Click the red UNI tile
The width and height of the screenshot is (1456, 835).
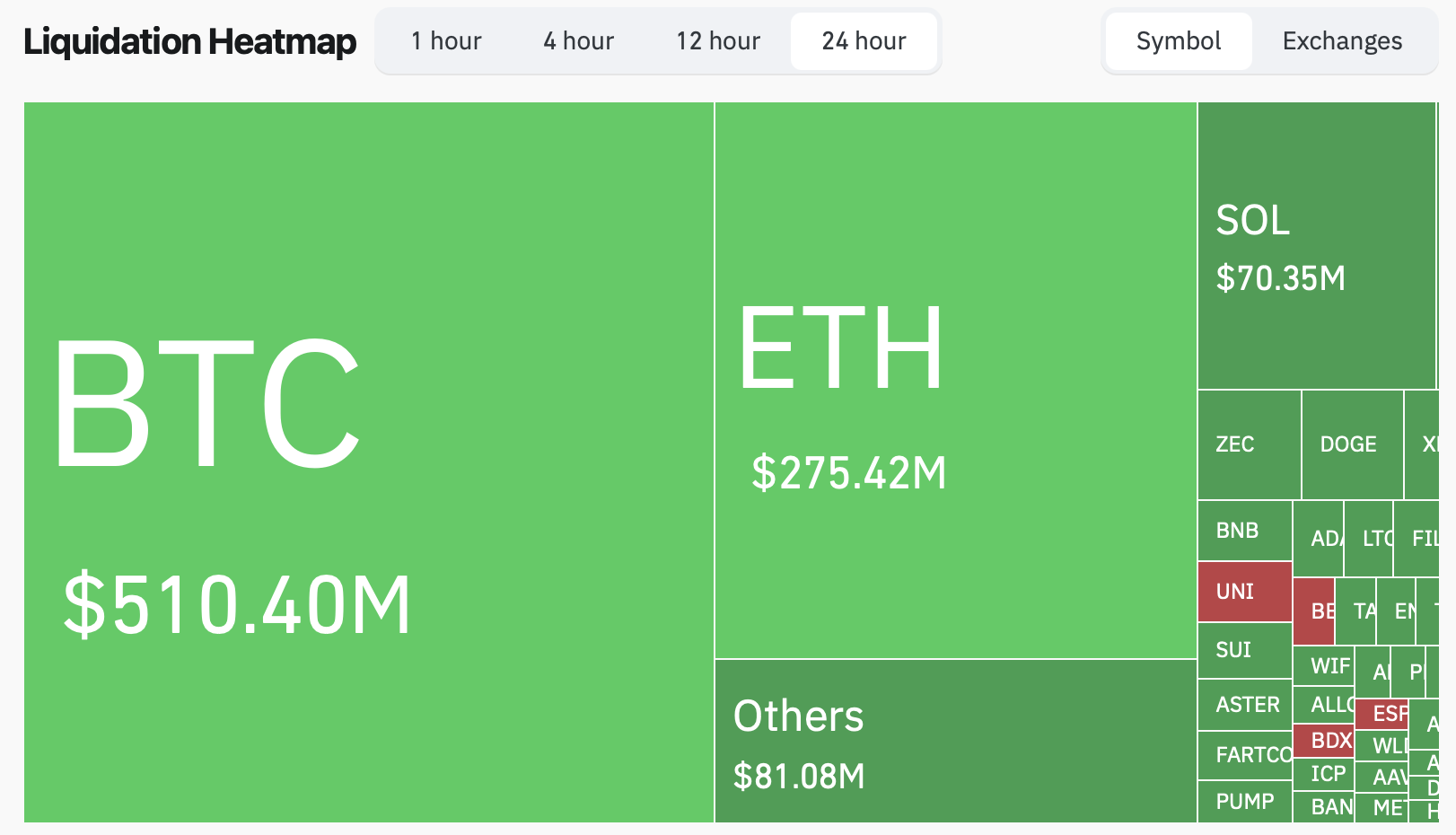(x=1244, y=592)
